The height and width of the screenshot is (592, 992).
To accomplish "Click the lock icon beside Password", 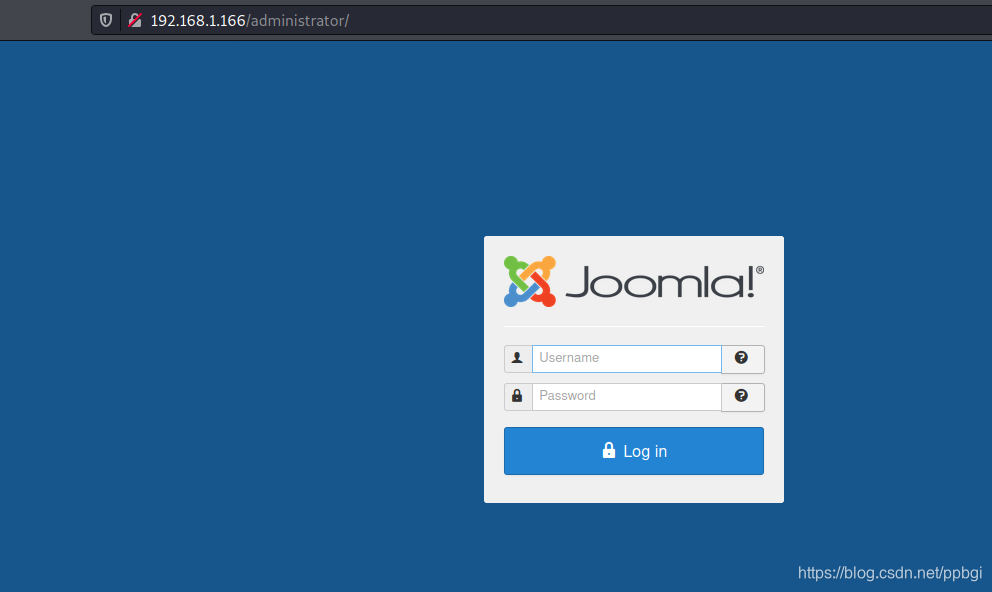I will click(518, 397).
